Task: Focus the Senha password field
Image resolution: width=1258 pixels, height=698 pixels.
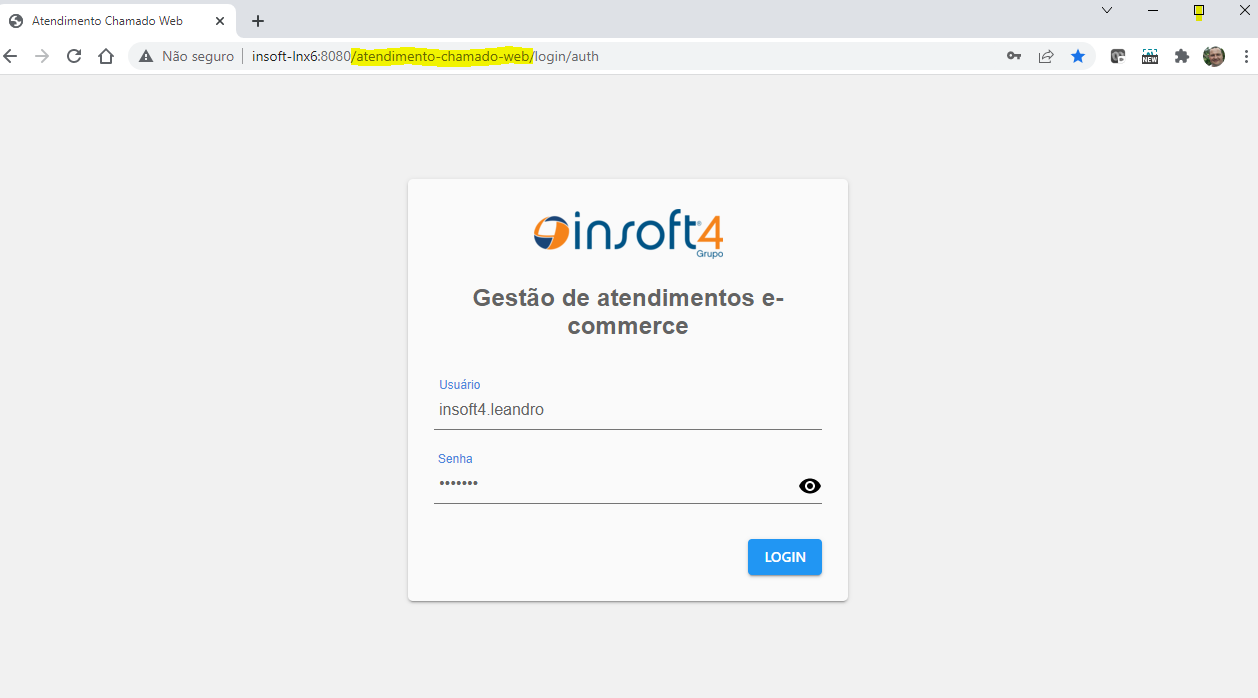Action: tap(614, 484)
